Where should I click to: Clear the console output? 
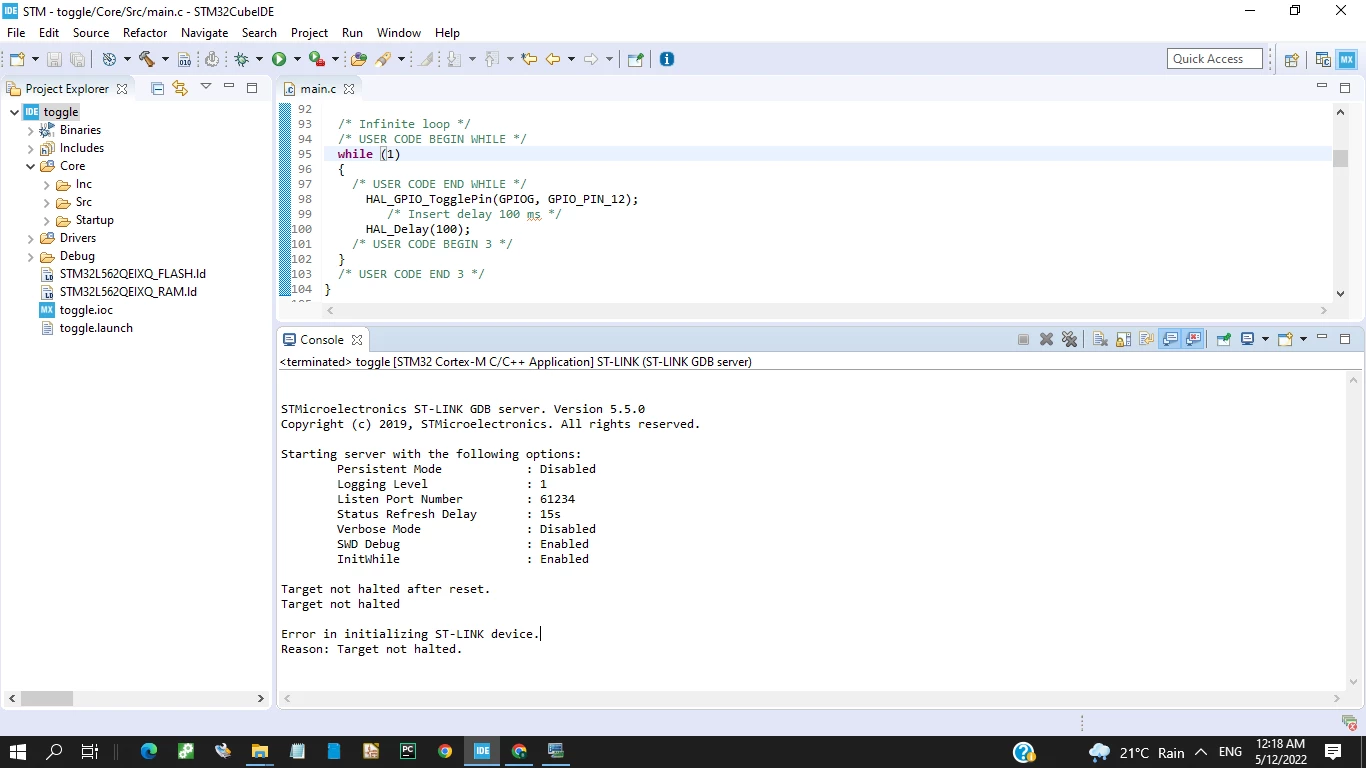pos(1100,339)
